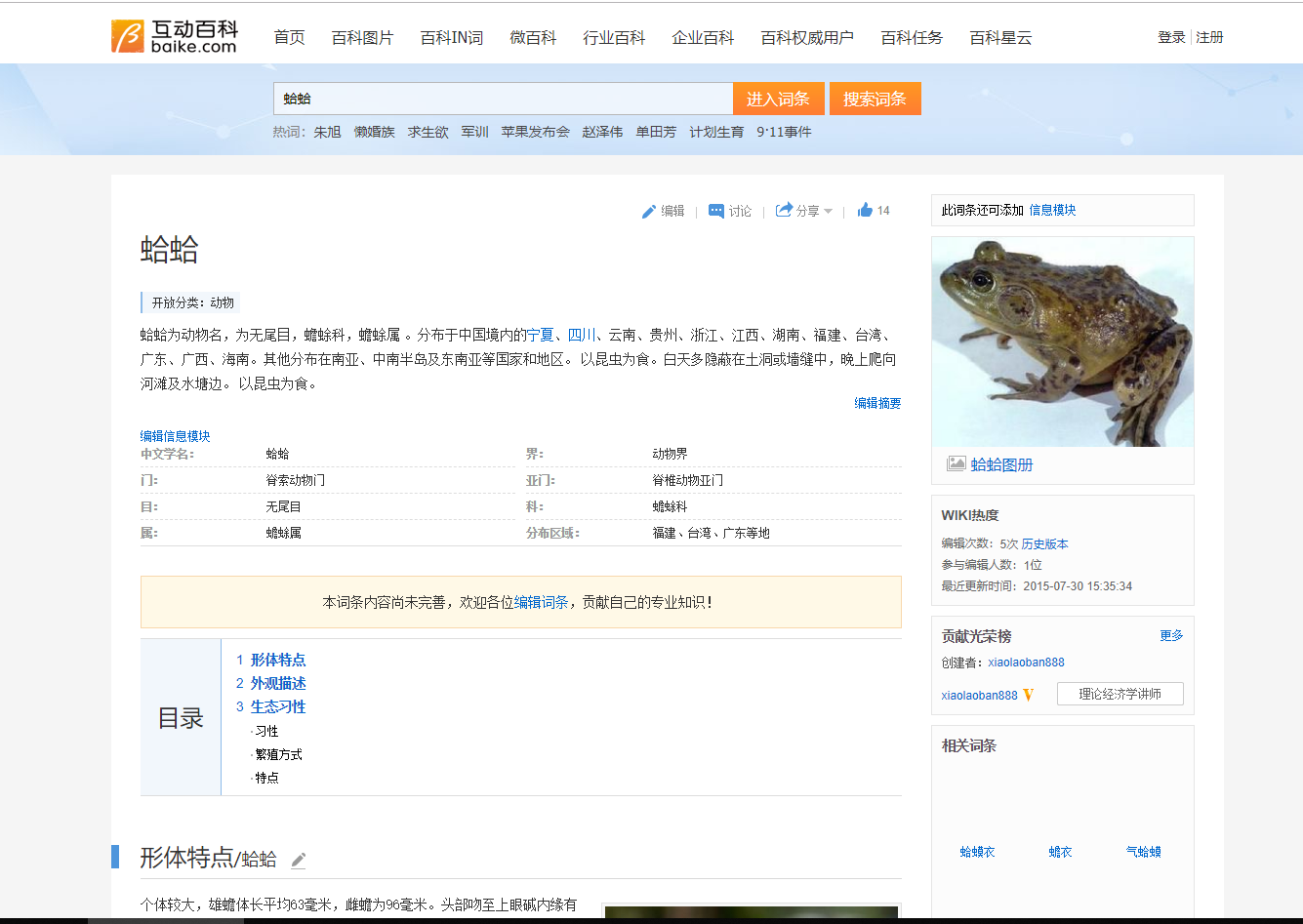Click the pencil icon next to 形体特点 heading
Image resolution: width=1303 pixels, height=924 pixels.
[299, 860]
